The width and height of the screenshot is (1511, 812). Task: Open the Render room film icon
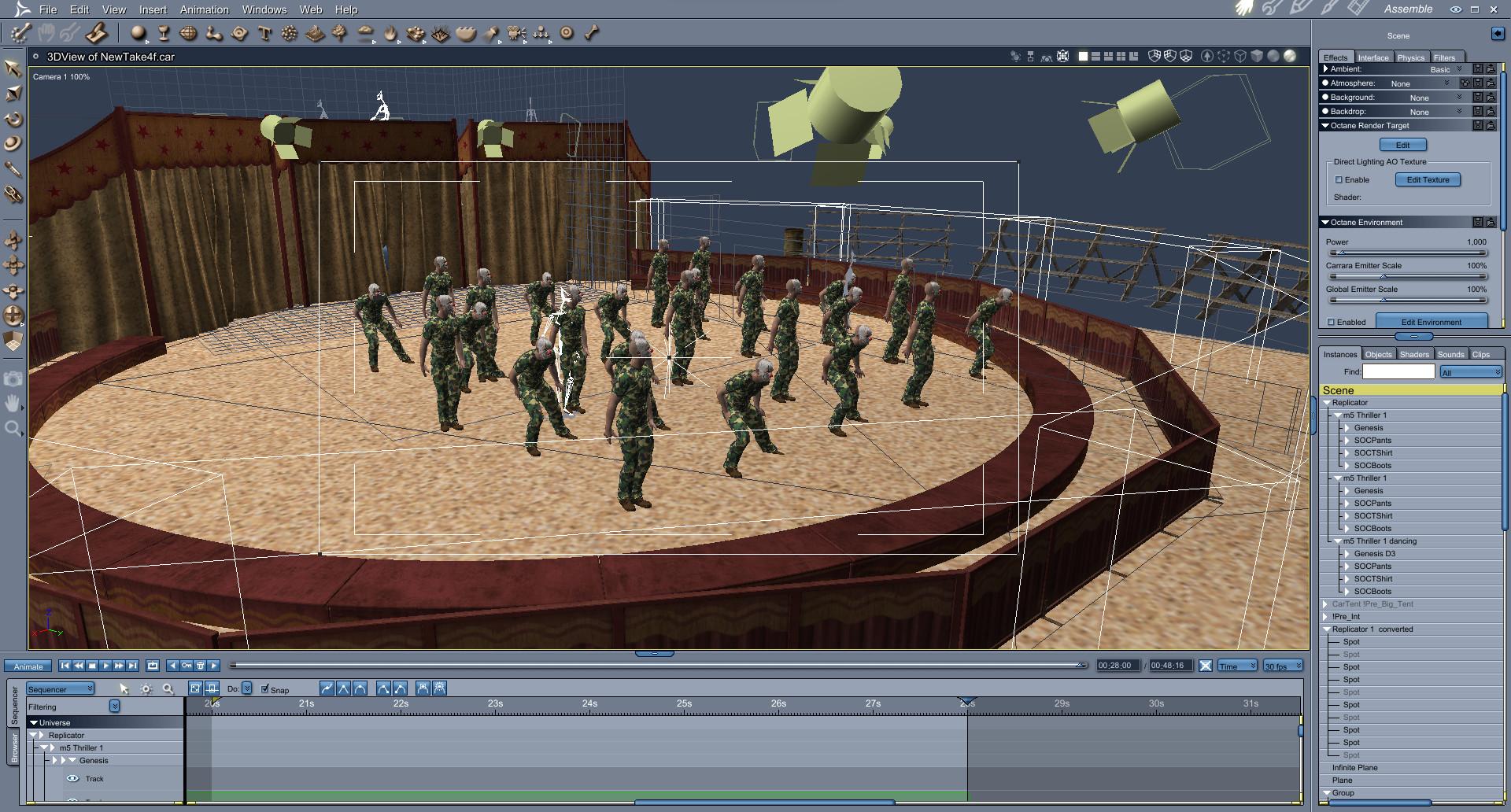[1359, 9]
